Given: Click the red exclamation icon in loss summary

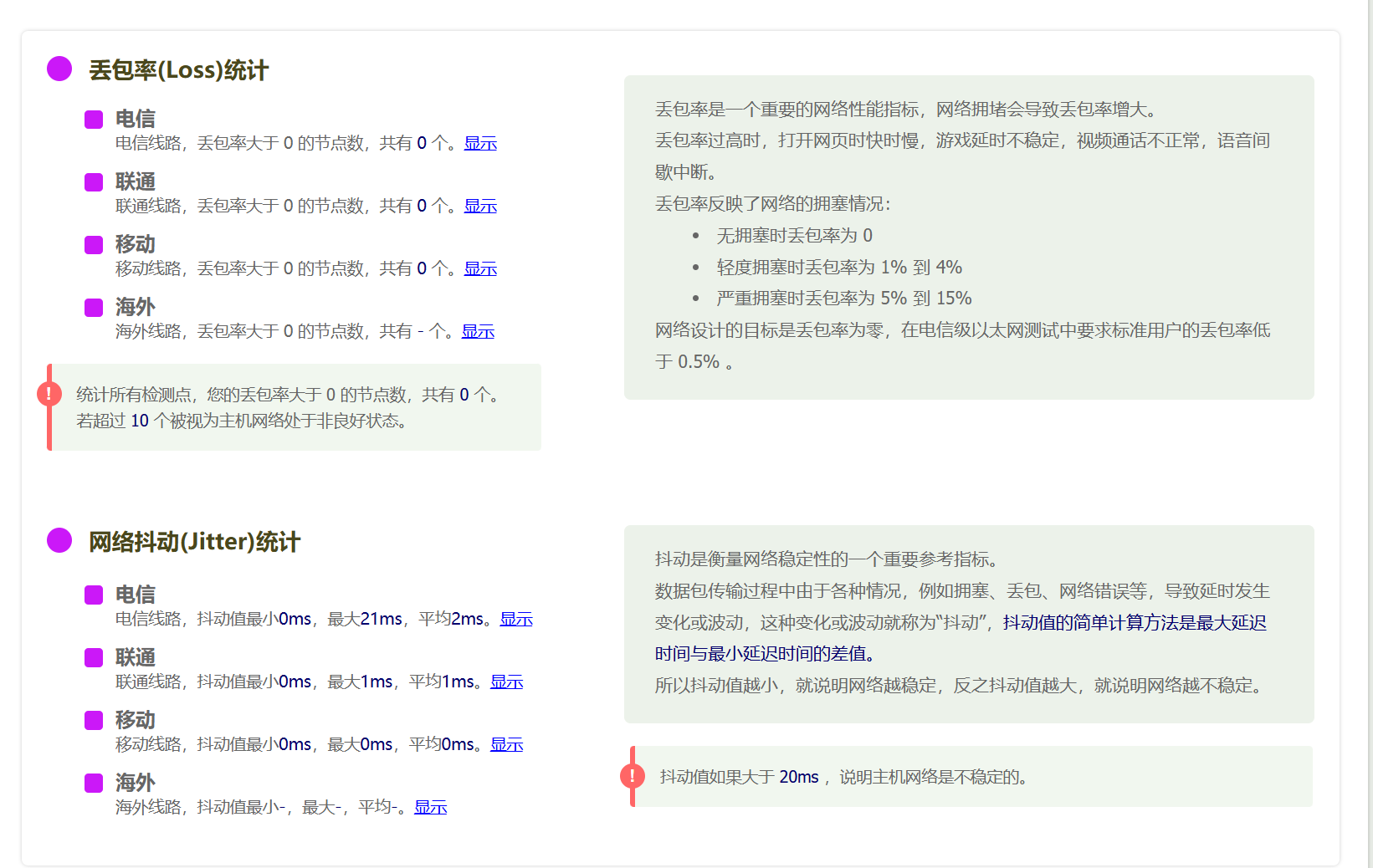Looking at the screenshot, I should pos(49,394).
